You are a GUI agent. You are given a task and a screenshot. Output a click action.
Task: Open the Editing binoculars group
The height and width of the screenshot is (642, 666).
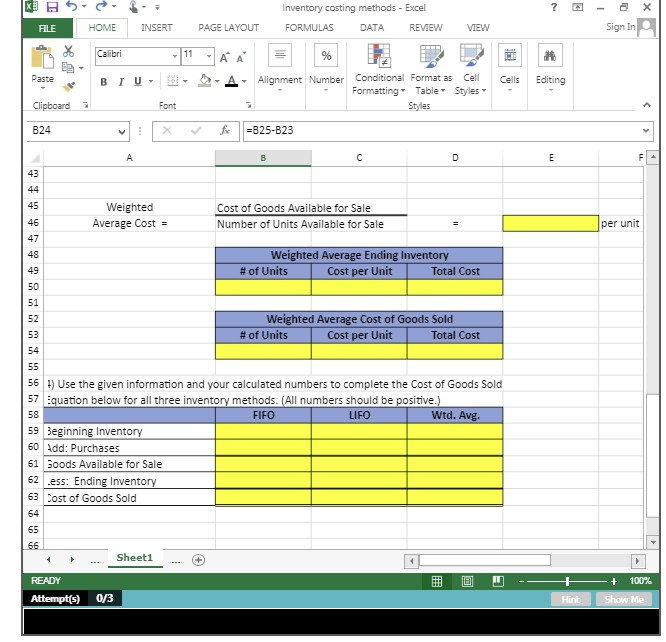click(x=550, y=55)
